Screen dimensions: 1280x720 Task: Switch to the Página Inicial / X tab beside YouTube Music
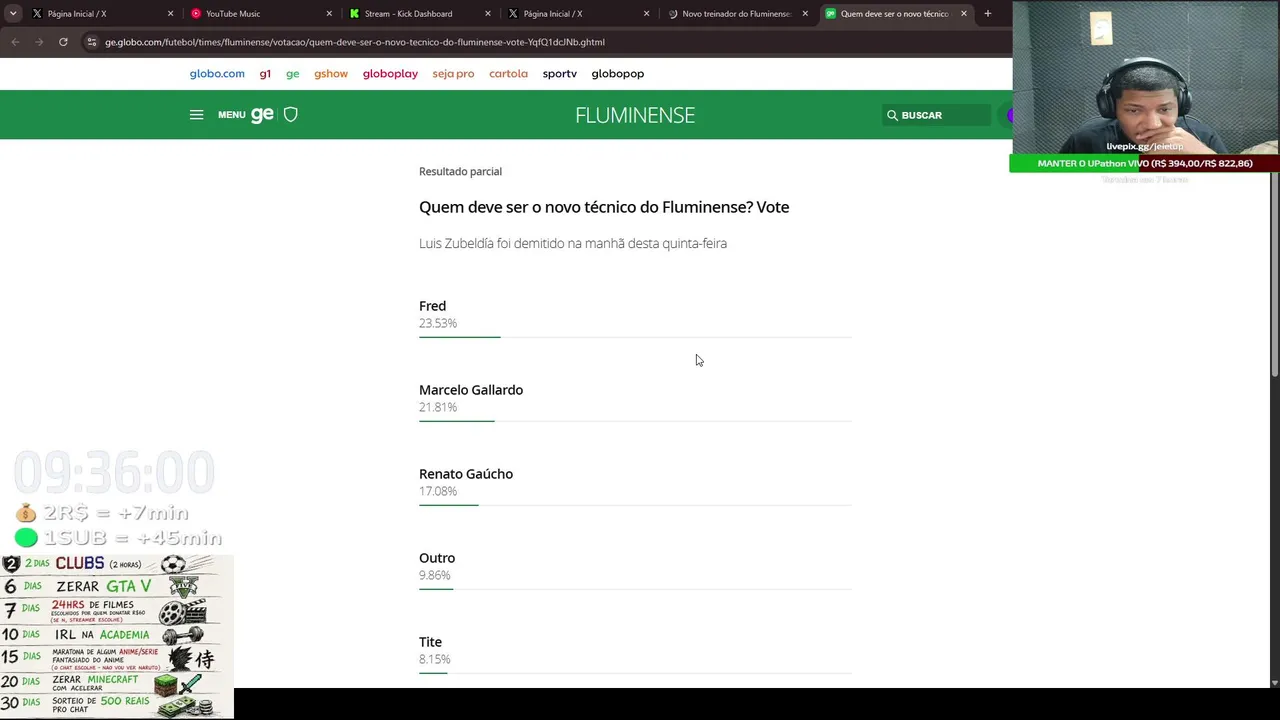click(100, 14)
